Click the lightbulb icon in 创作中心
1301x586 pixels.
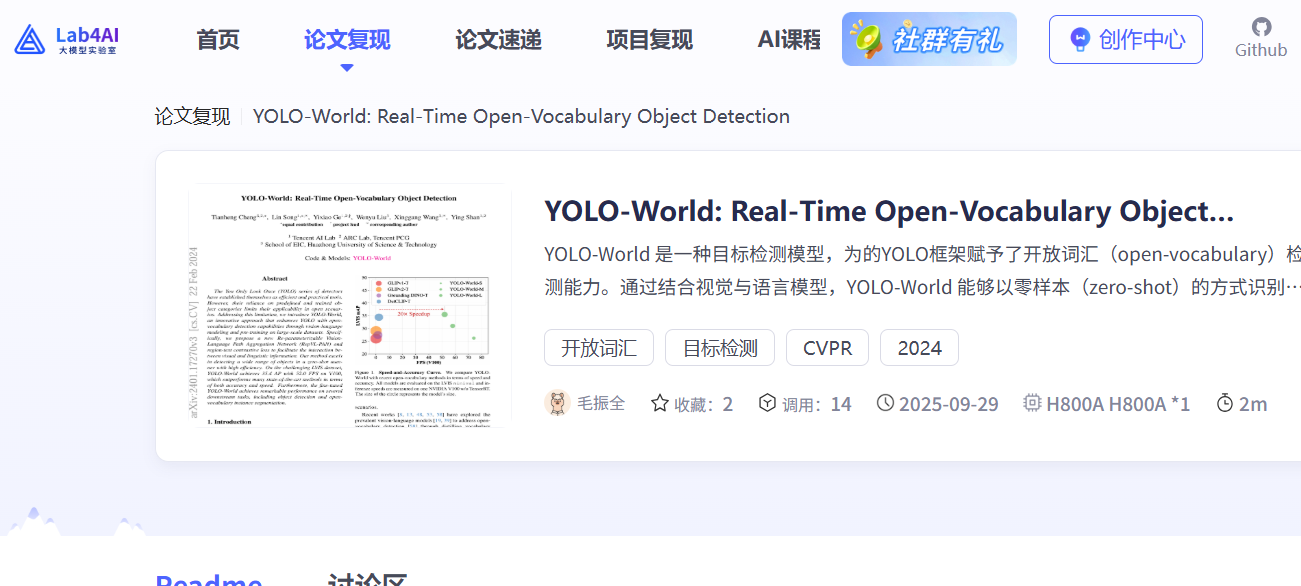point(1080,40)
